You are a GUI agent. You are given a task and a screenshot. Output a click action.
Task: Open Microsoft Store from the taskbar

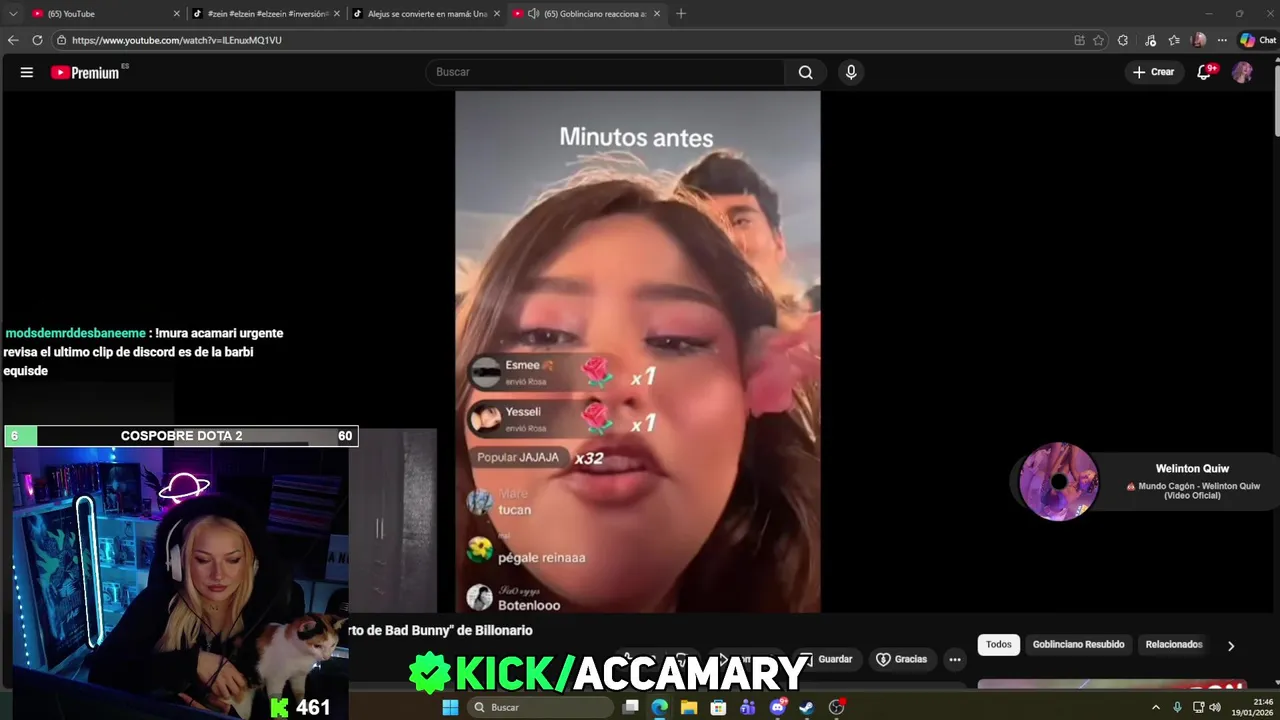pos(718,707)
